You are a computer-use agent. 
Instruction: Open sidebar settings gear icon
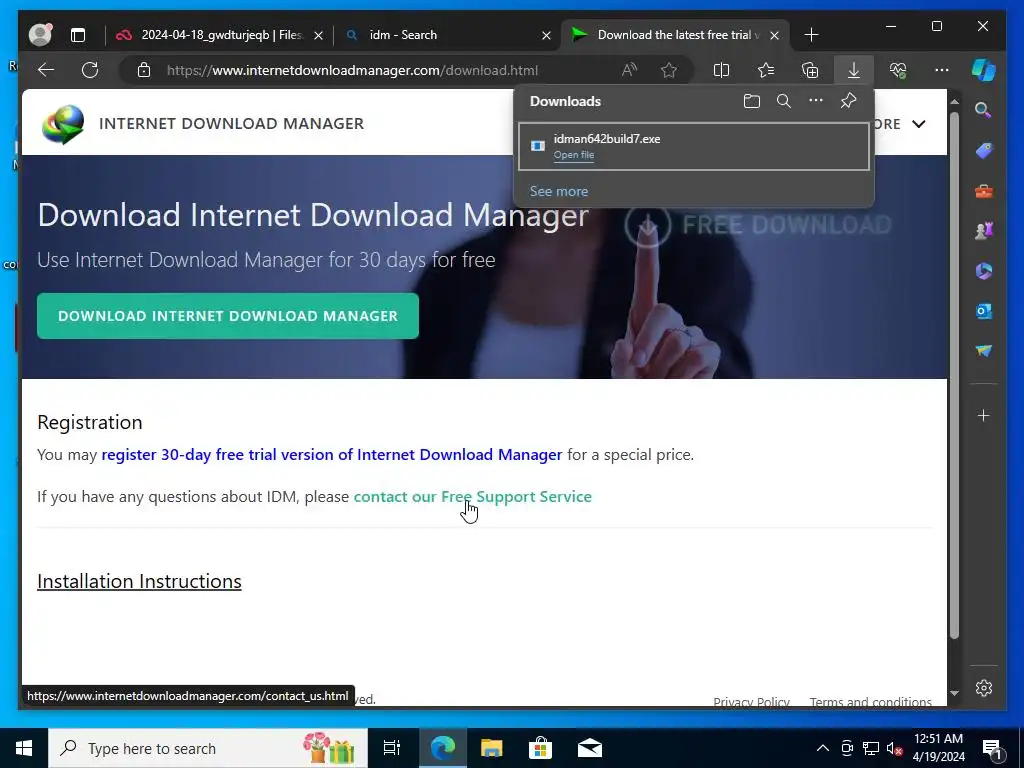(x=984, y=688)
